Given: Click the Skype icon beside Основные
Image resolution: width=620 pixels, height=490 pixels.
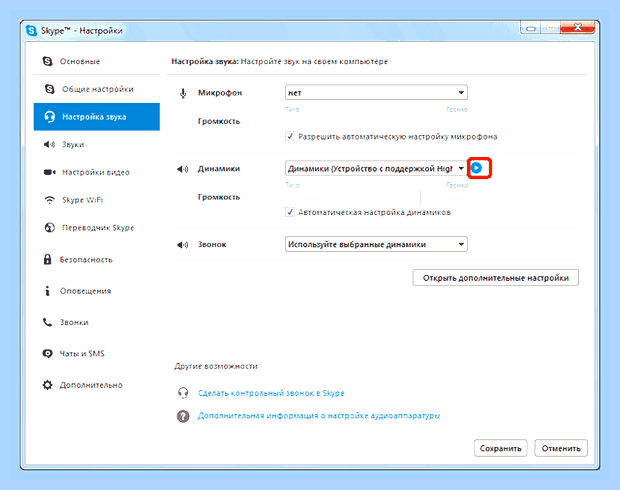Looking at the screenshot, I should pos(47,61).
